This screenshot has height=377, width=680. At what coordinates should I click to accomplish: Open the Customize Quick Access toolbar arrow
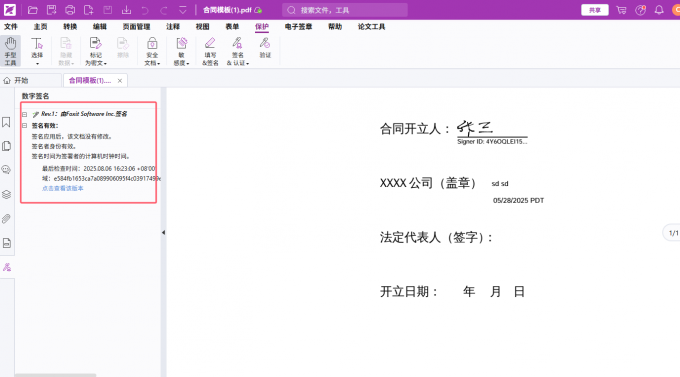click(x=183, y=10)
